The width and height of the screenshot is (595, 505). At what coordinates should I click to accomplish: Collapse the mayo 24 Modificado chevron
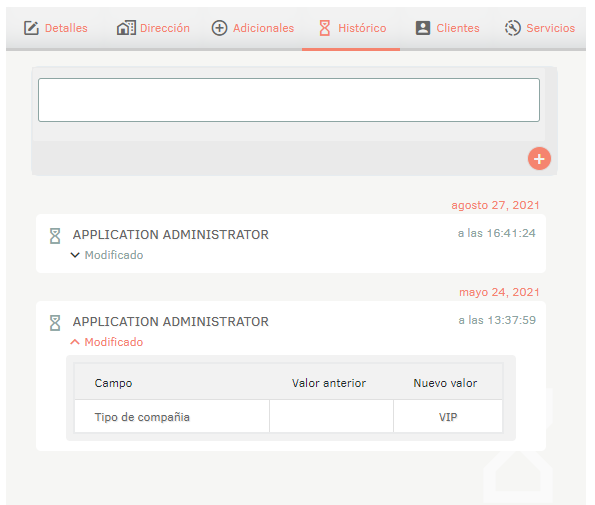tap(75, 342)
